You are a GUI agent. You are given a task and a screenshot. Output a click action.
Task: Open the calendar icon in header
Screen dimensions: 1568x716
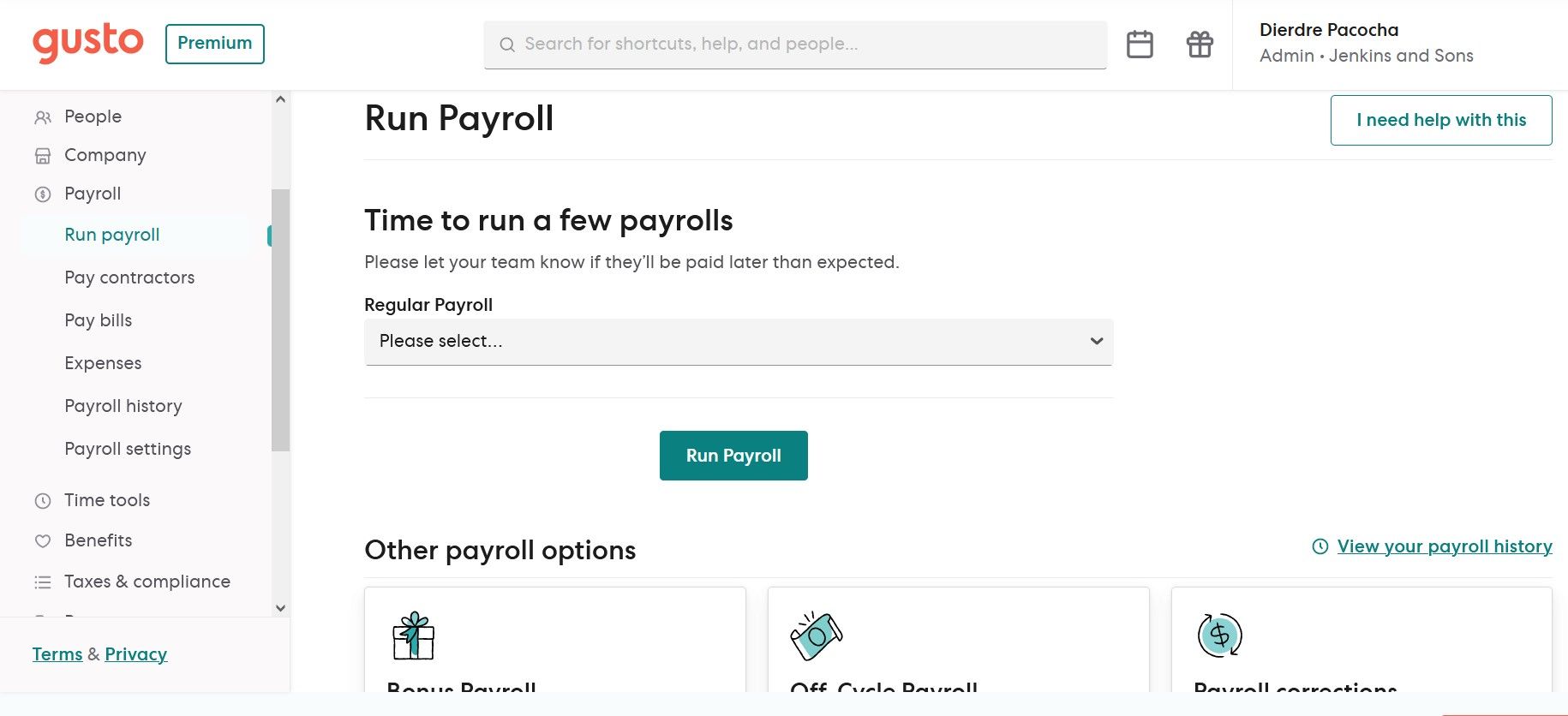pyautogui.click(x=1140, y=45)
